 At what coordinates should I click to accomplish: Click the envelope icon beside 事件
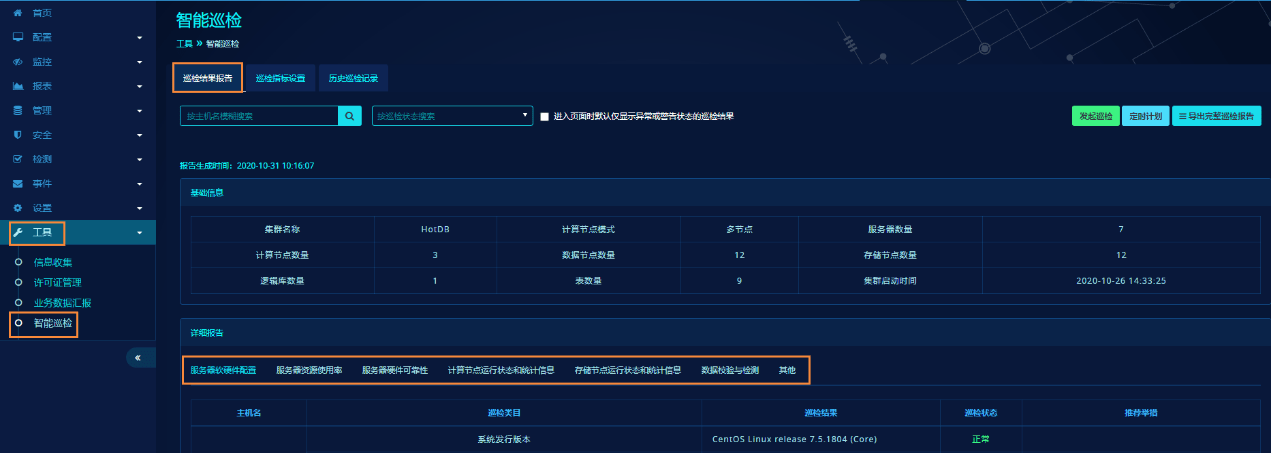(17, 184)
